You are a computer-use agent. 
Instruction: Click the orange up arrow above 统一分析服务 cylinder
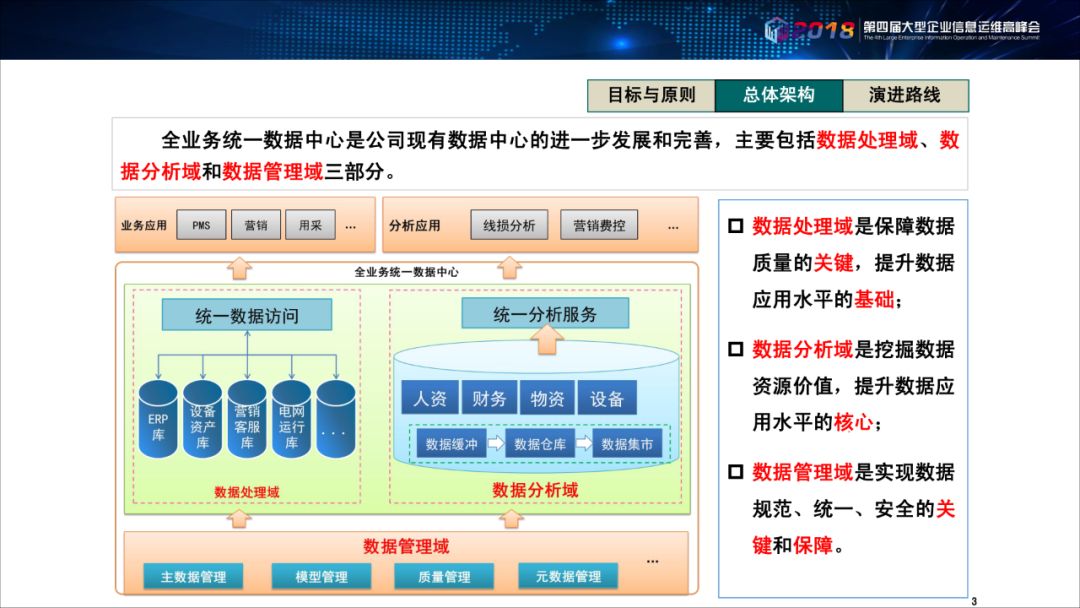coord(547,339)
